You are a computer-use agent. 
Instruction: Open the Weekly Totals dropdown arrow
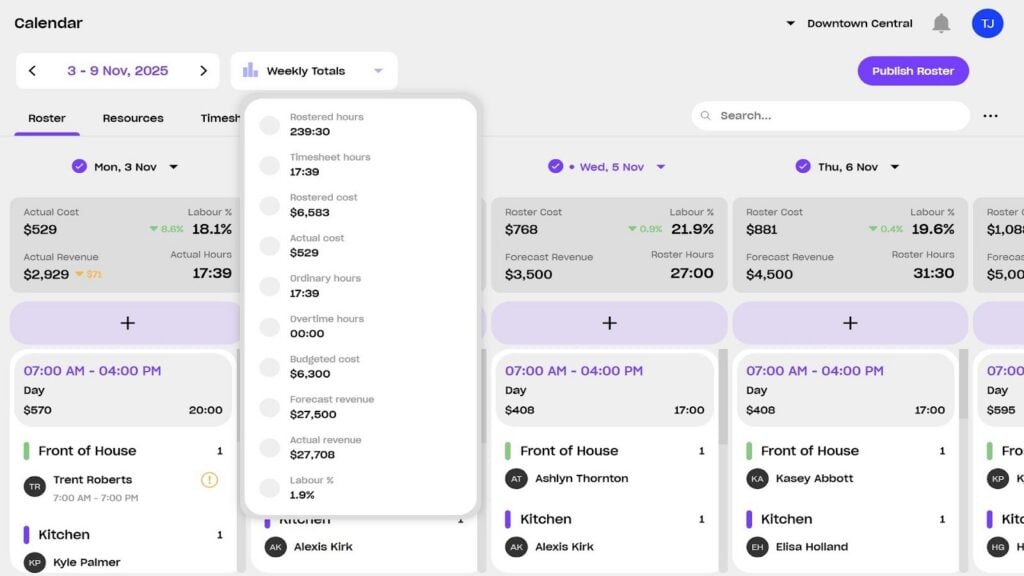pos(378,70)
